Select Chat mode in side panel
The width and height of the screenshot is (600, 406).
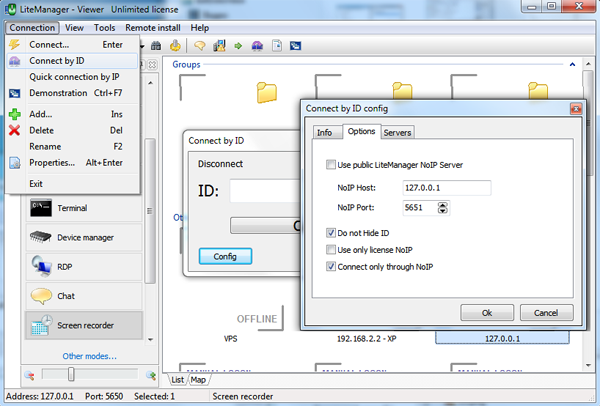84,296
